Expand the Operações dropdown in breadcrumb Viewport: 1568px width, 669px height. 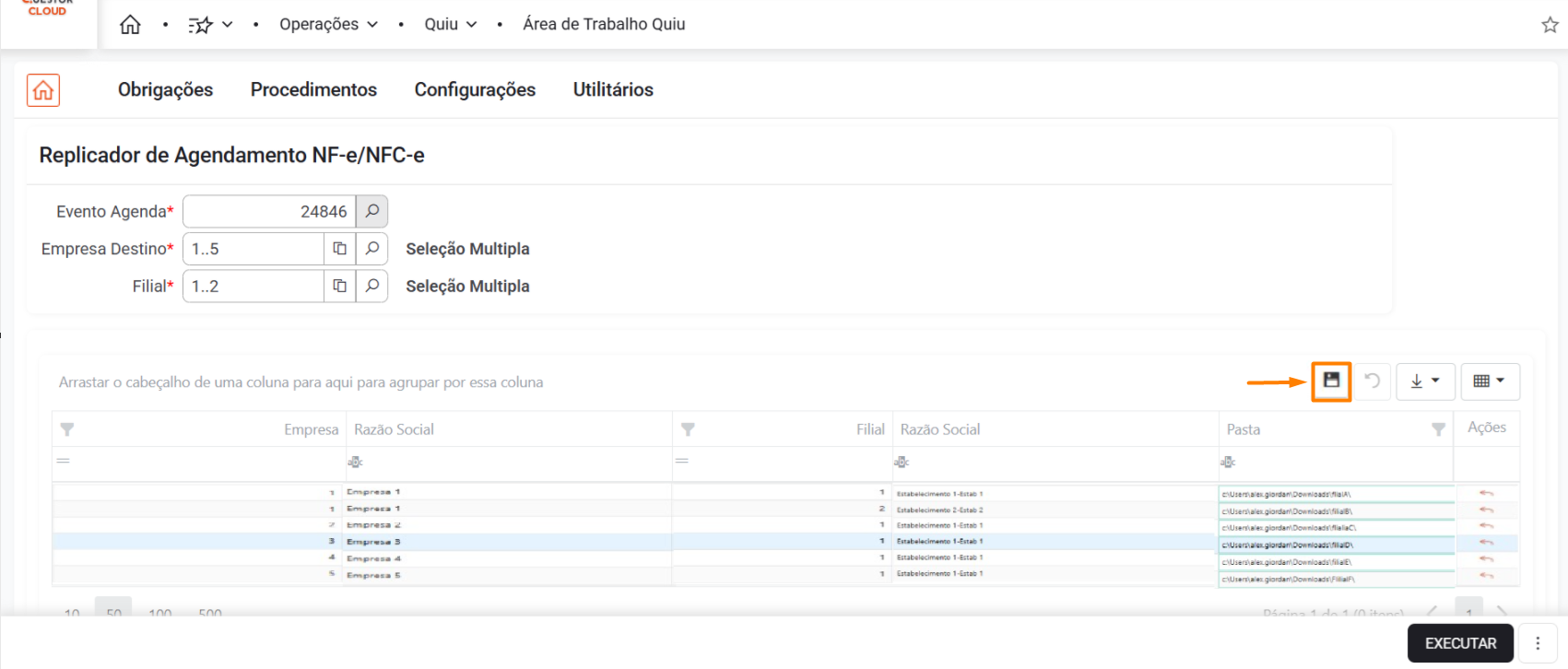click(329, 25)
